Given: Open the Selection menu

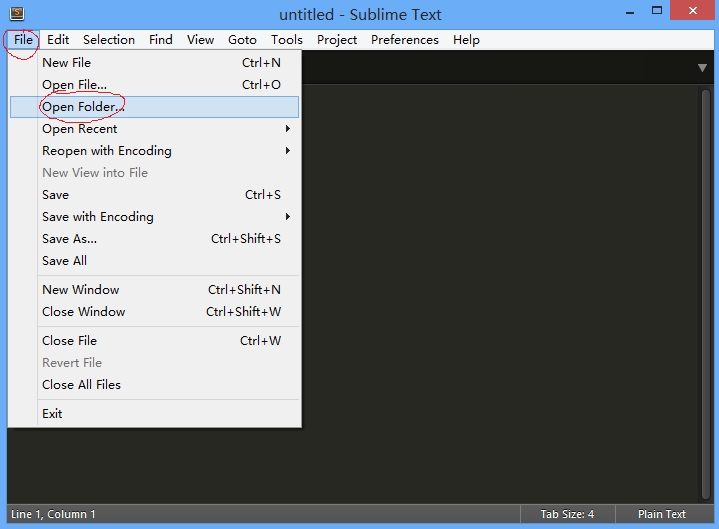Looking at the screenshot, I should click(109, 40).
